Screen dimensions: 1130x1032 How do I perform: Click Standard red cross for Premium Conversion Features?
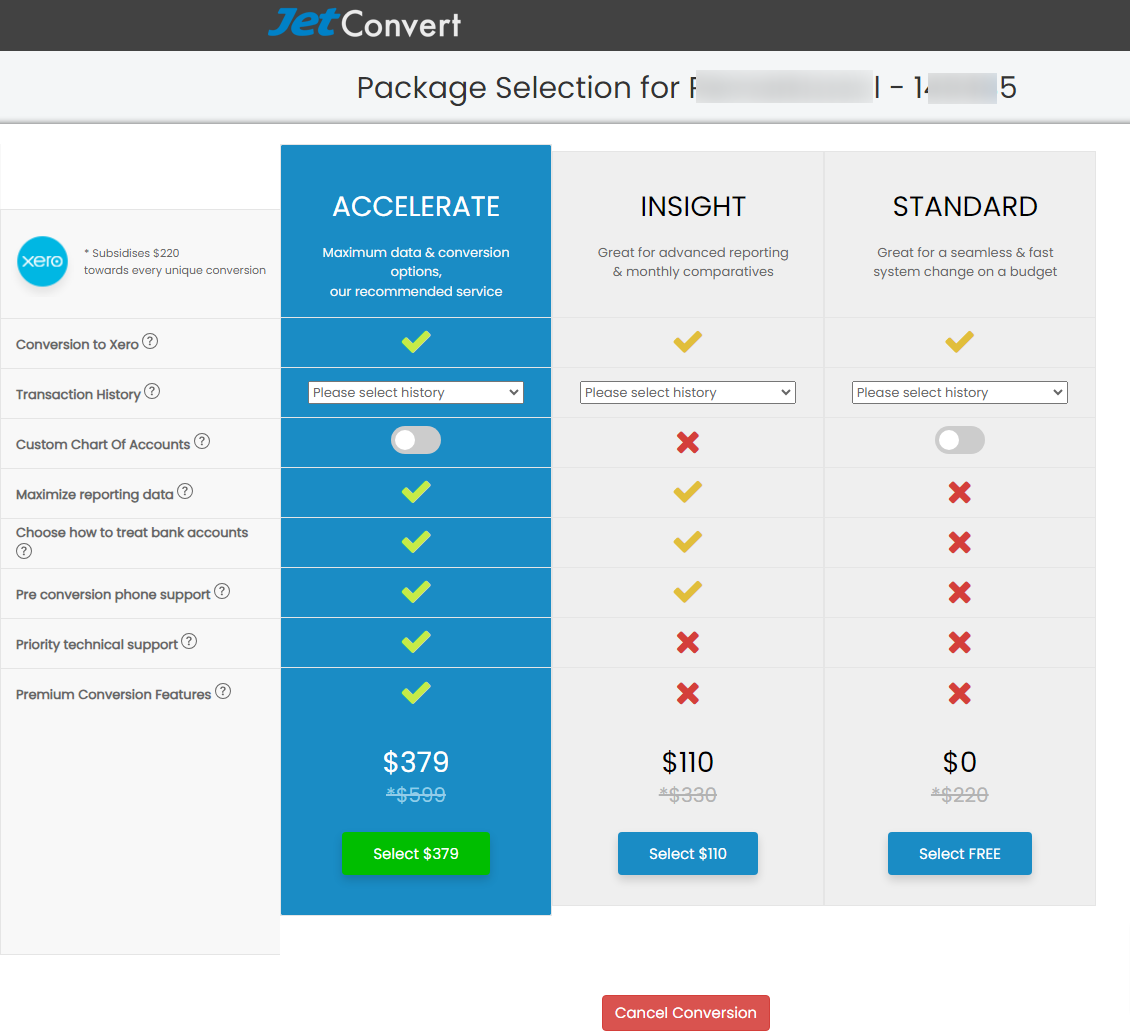pyautogui.click(x=959, y=693)
